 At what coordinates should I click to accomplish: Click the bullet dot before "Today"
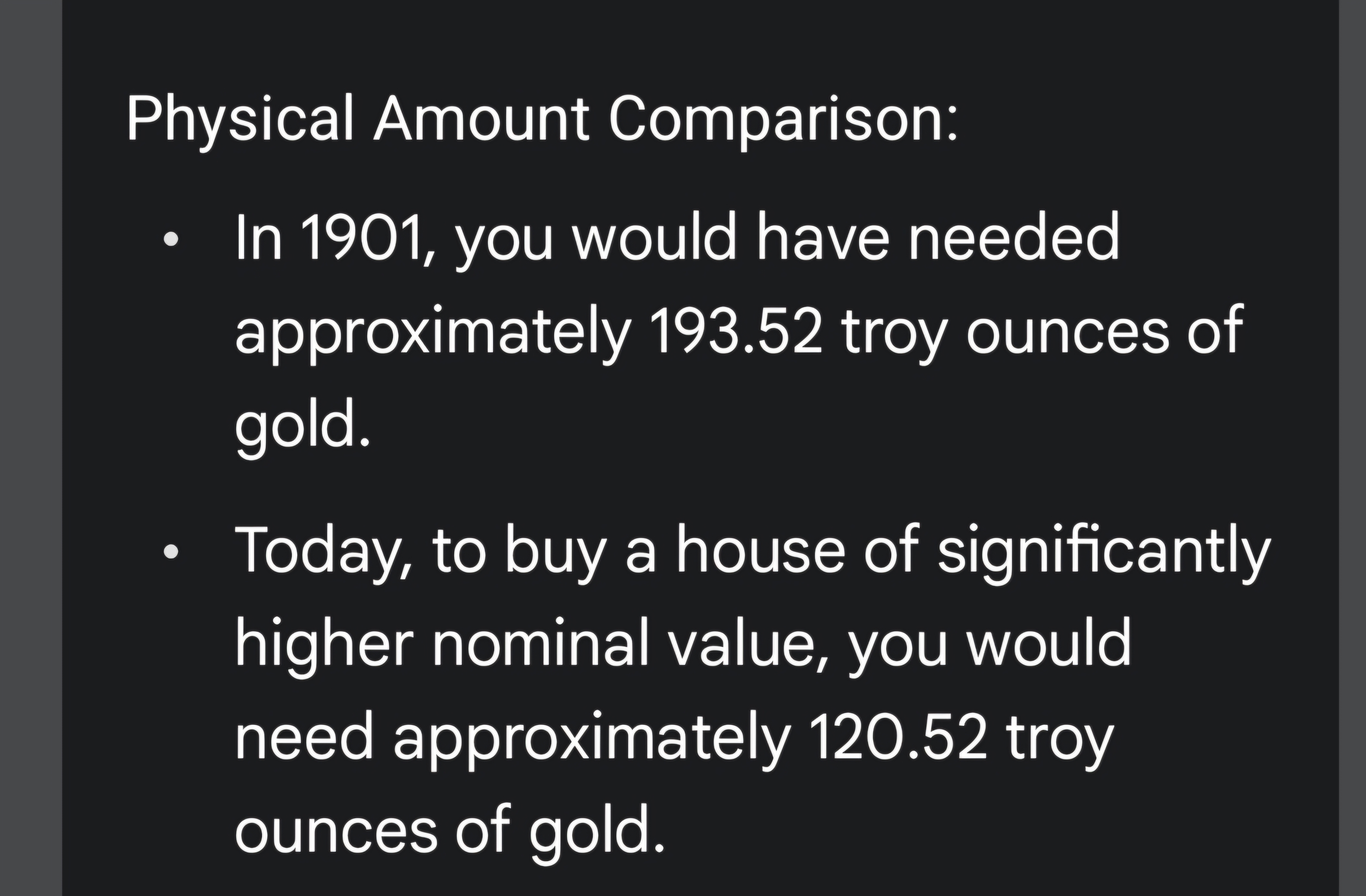pyautogui.click(x=171, y=551)
